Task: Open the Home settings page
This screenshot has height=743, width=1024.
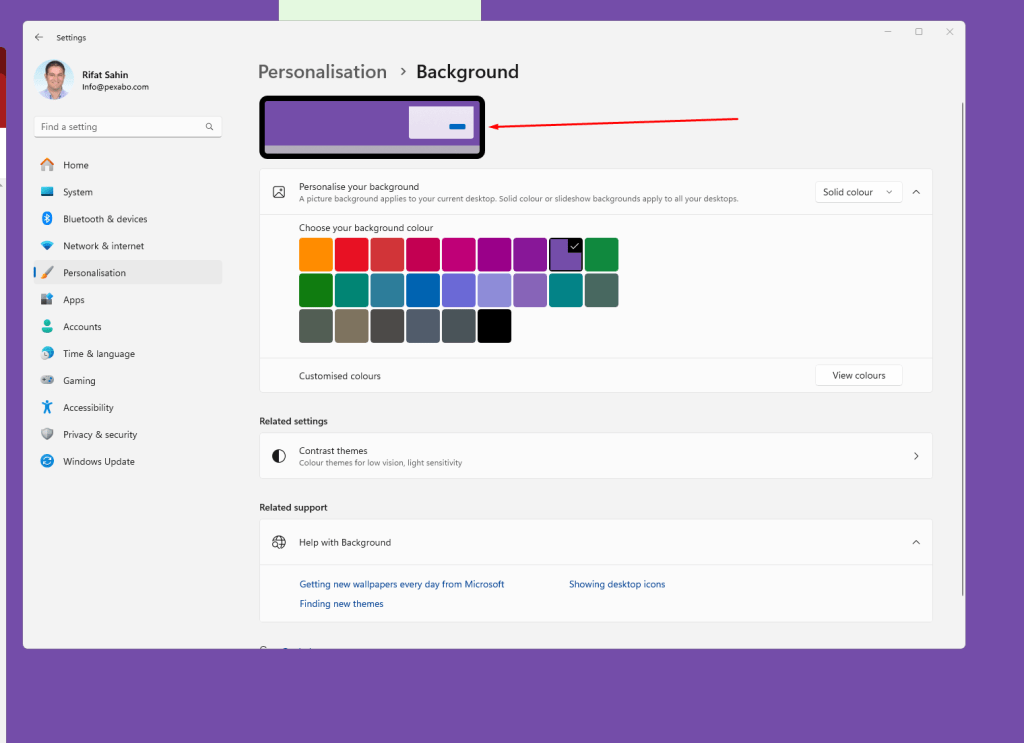Action: click(x=128, y=165)
